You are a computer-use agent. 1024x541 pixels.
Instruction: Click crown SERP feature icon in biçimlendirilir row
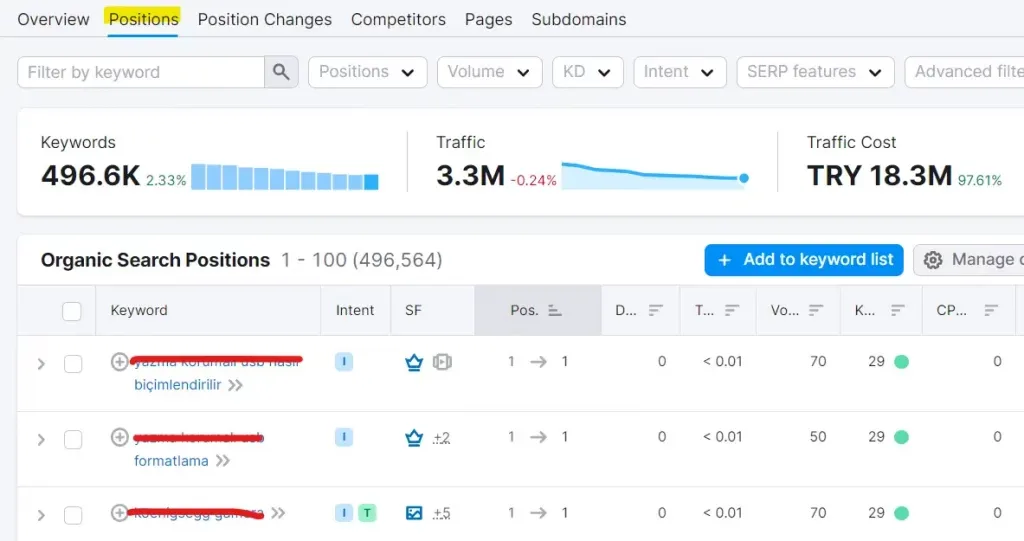click(x=414, y=362)
